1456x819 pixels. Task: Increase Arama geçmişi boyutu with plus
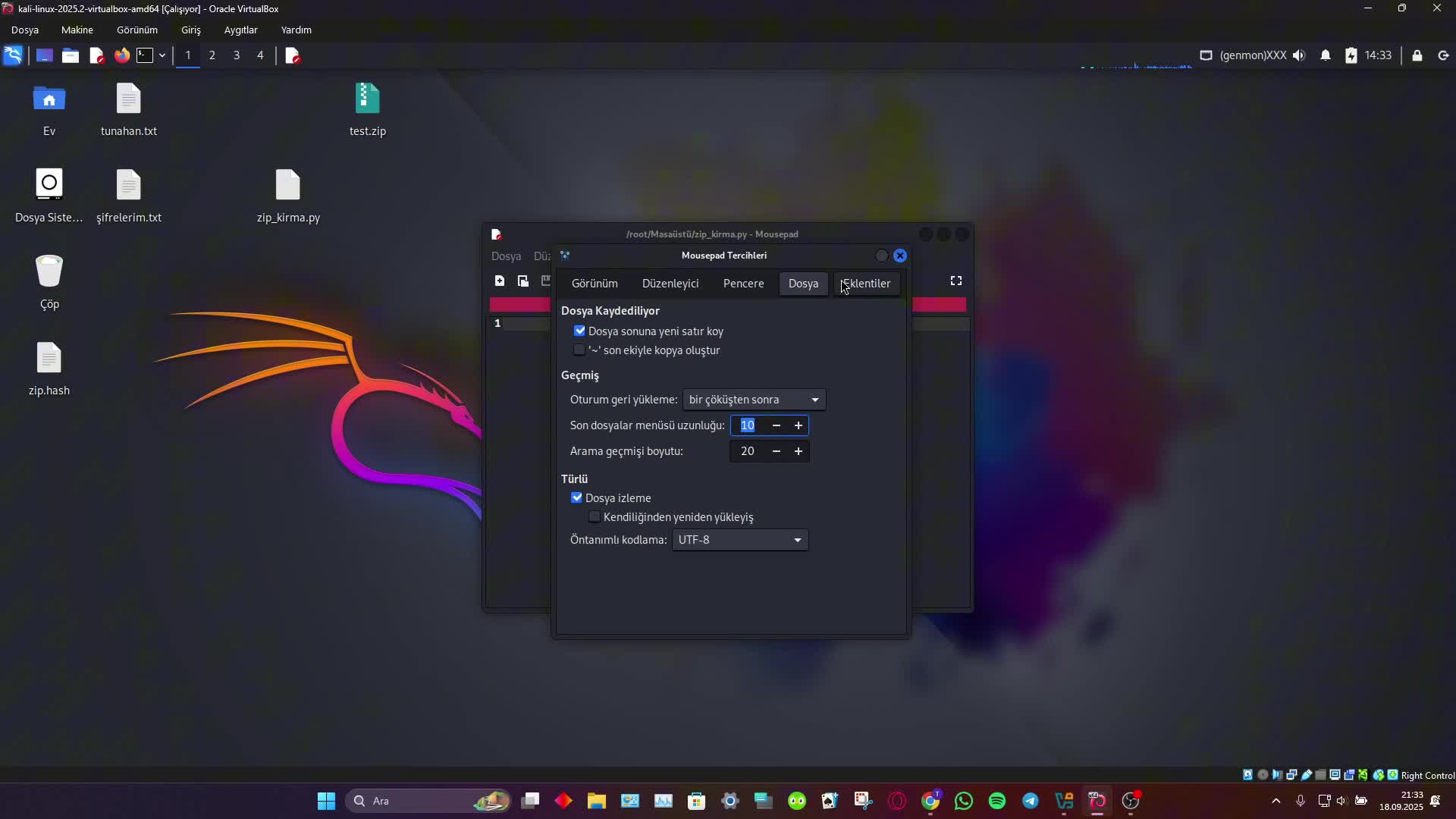[x=799, y=451]
